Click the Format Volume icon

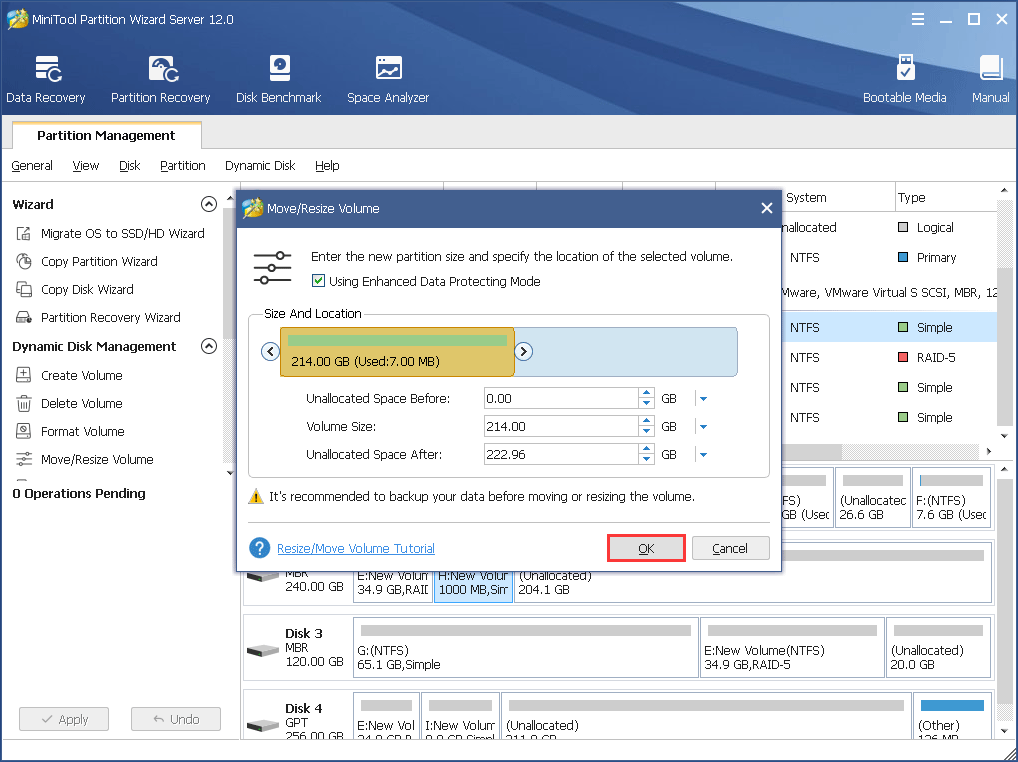click(23, 431)
